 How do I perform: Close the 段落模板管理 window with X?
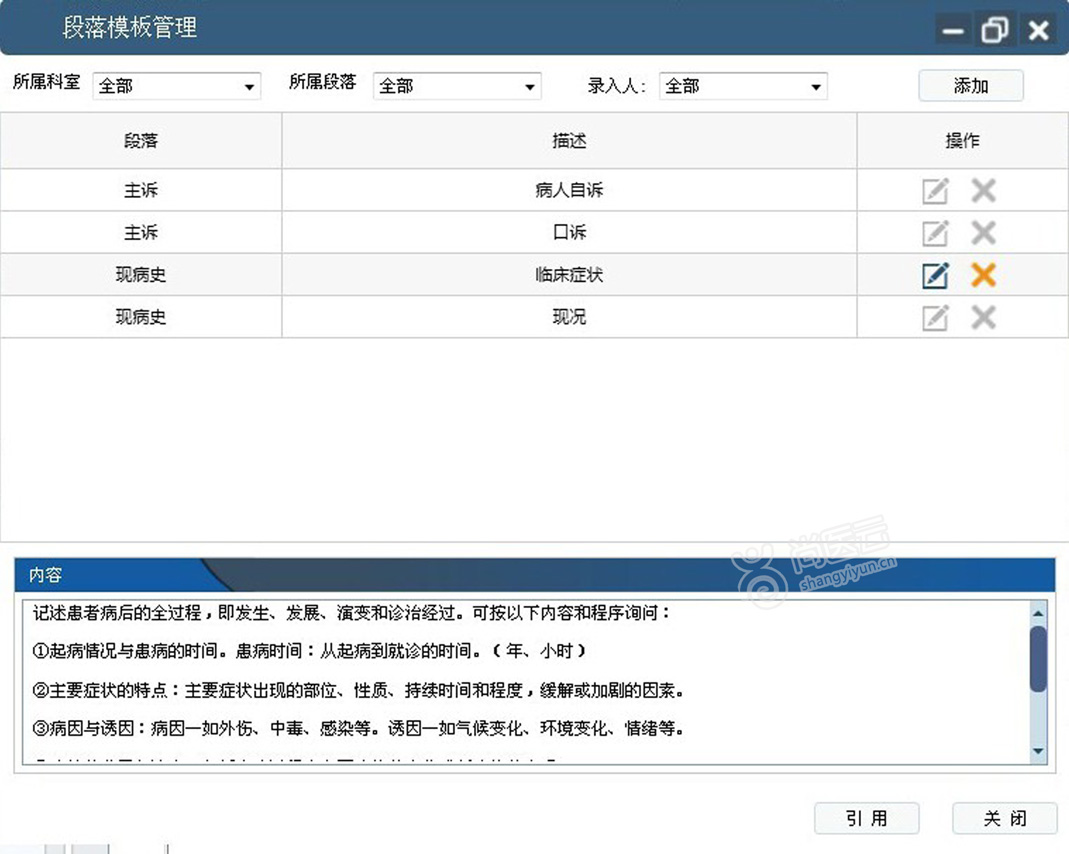pos(1038,31)
